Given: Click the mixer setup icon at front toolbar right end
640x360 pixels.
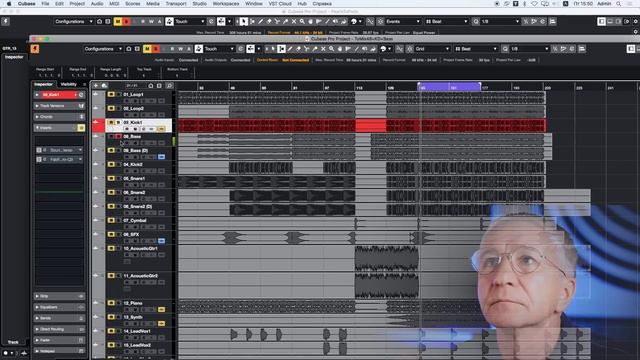Looking at the screenshot, I should click(x=582, y=49).
